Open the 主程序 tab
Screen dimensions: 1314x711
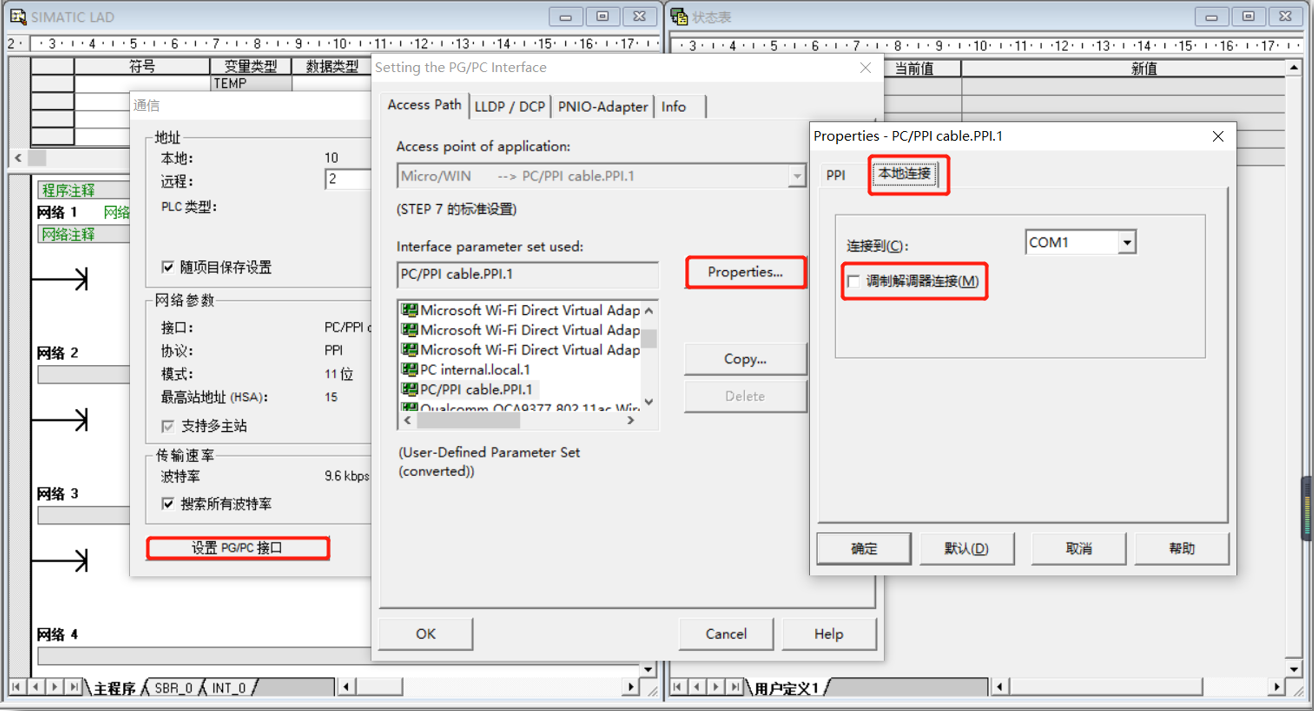point(115,688)
